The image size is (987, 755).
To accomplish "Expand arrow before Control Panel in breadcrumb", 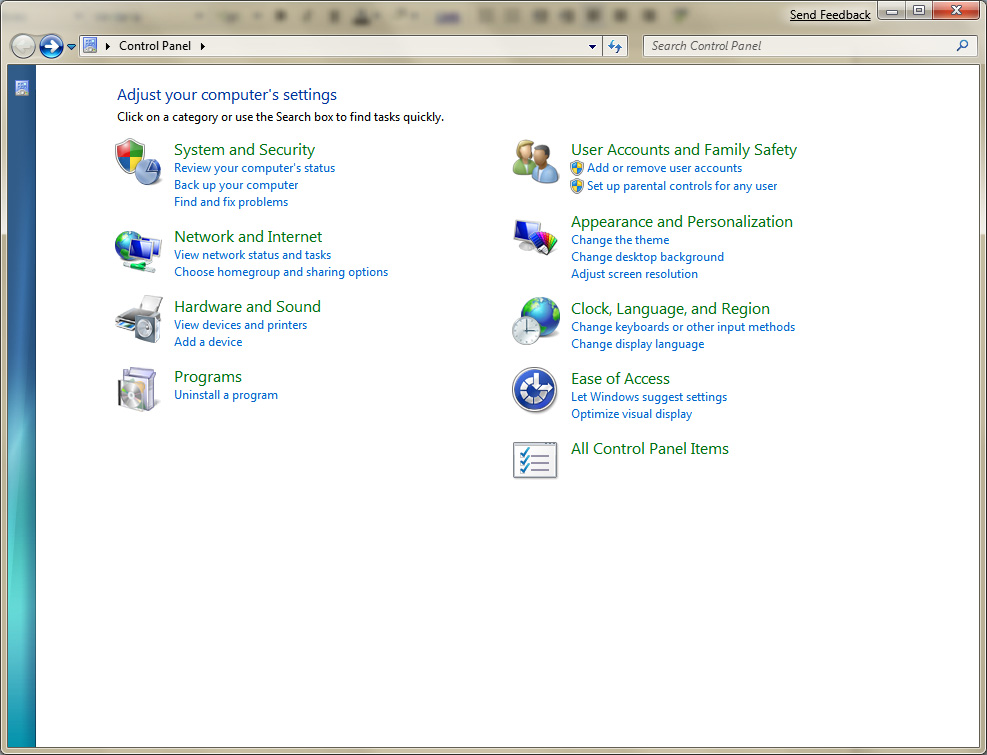I will [108, 46].
